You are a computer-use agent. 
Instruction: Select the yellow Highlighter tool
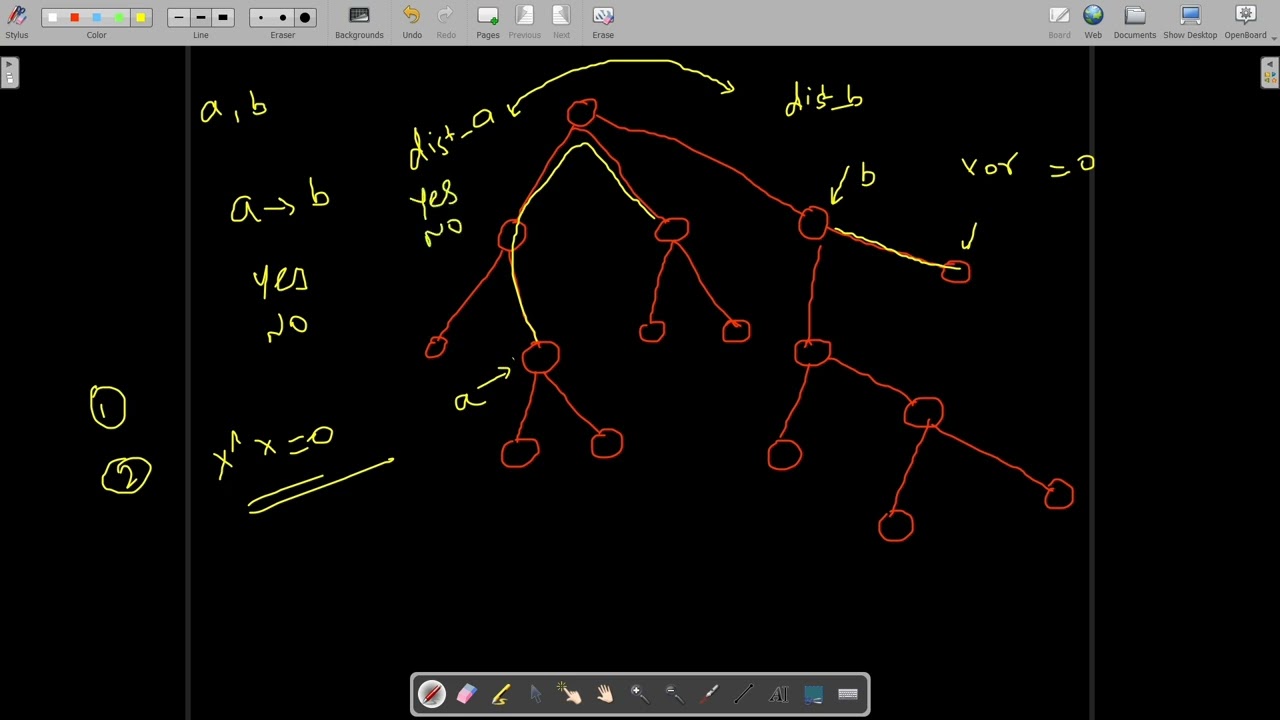pyautogui.click(x=501, y=694)
